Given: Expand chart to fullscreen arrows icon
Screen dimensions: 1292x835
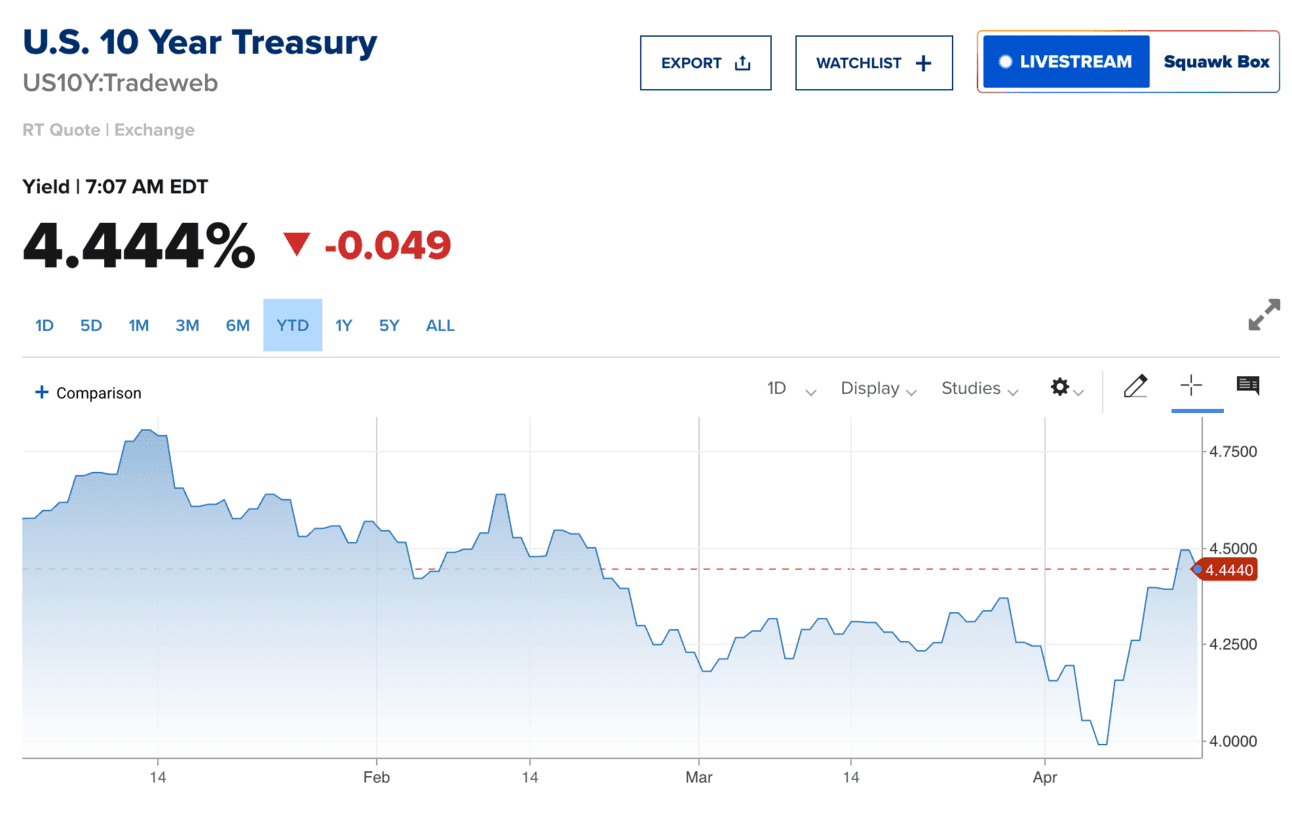Looking at the screenshot, I should (x=1265, y=315).
